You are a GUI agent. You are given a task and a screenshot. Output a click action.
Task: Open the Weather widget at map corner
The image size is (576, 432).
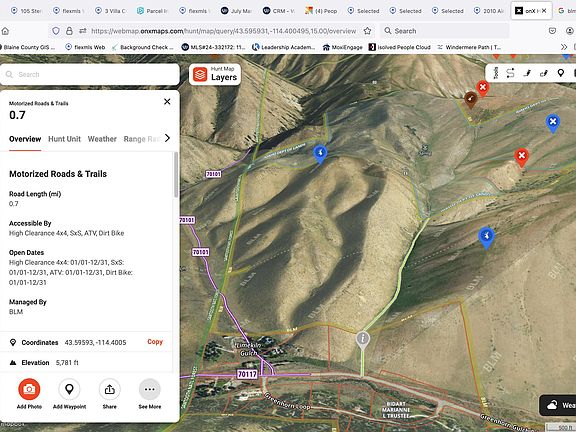[558, 405]
